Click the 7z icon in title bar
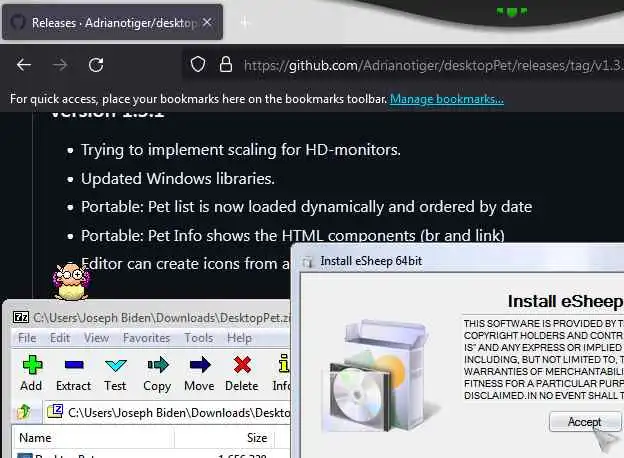 coord(21,317)
